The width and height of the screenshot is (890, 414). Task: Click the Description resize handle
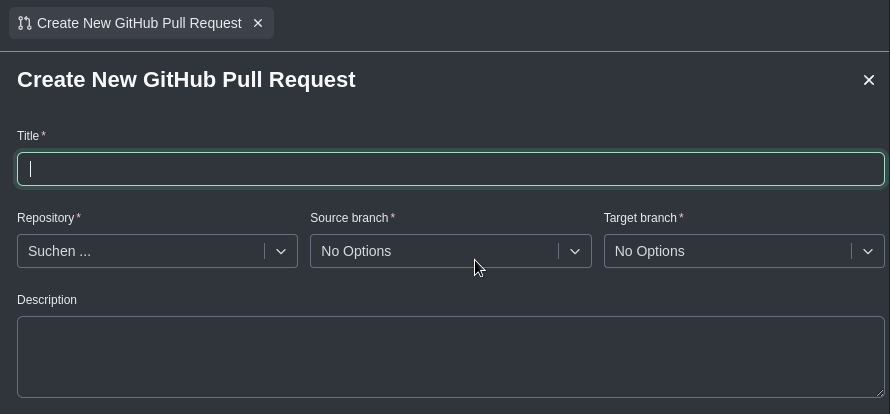pos(880,392)
